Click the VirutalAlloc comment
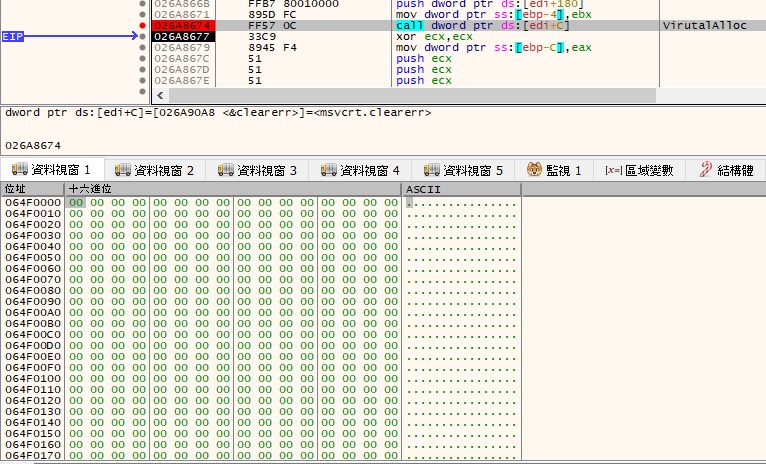766x464 pixels. coord(704,25)
